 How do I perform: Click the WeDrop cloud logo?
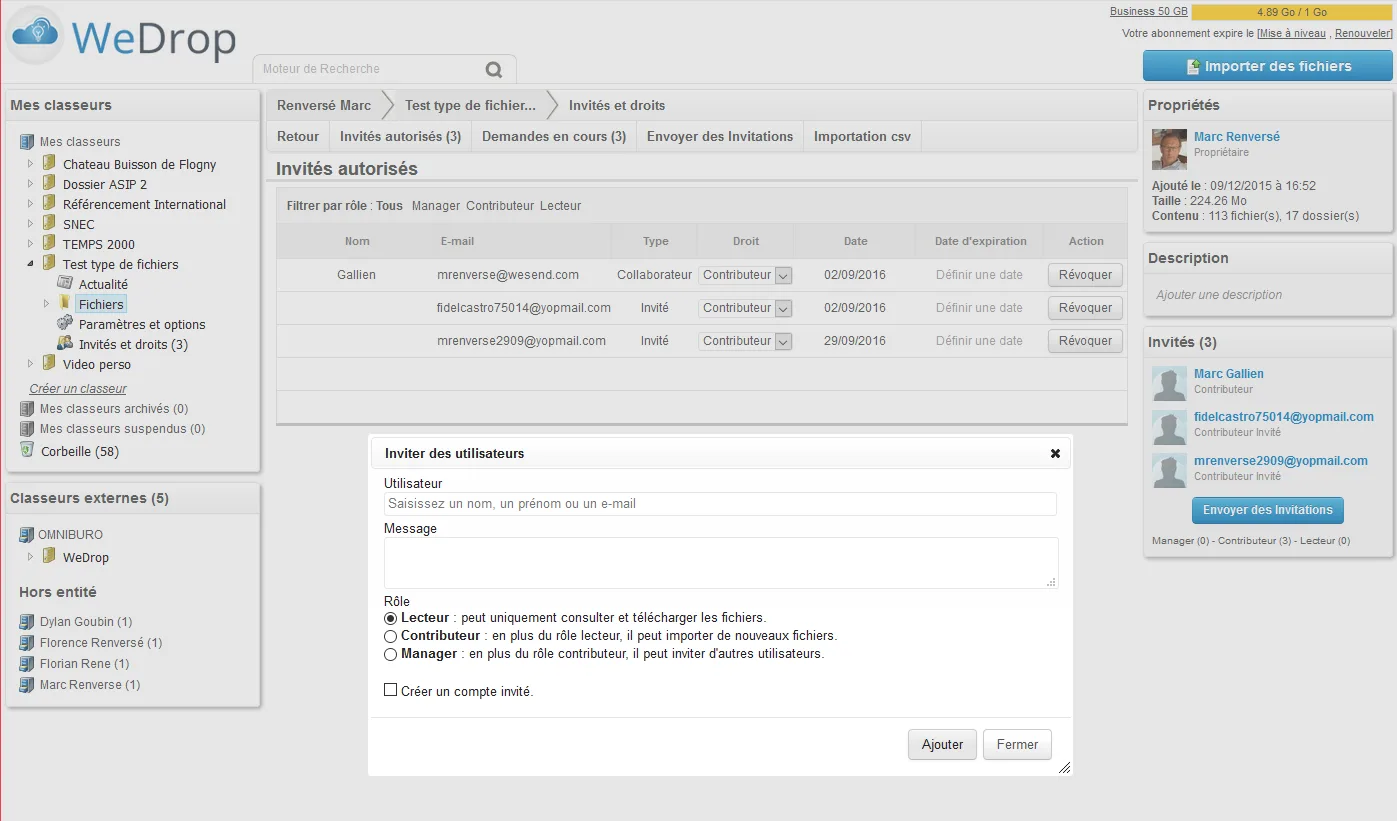click(x=34, y=37)
